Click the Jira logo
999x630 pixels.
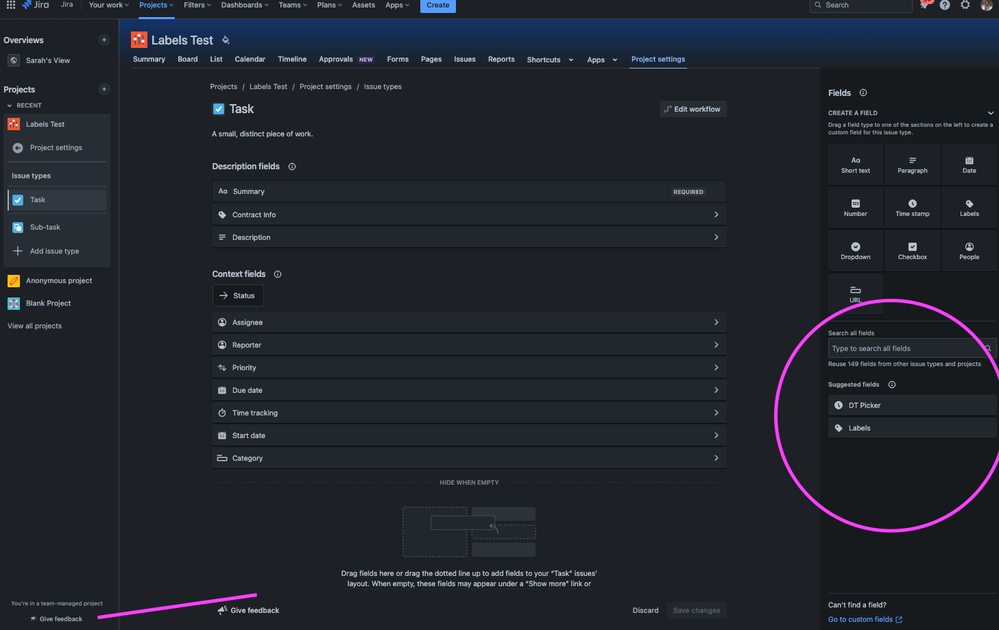(36, 4)
